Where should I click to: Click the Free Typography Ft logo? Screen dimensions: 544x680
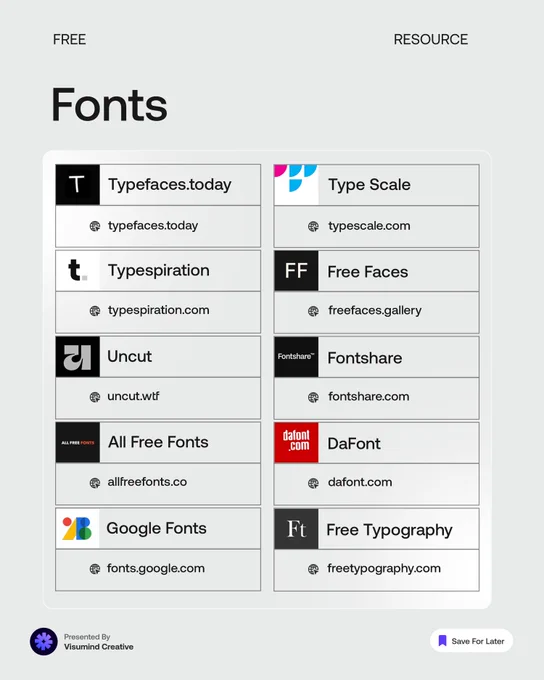pos(296,529)
